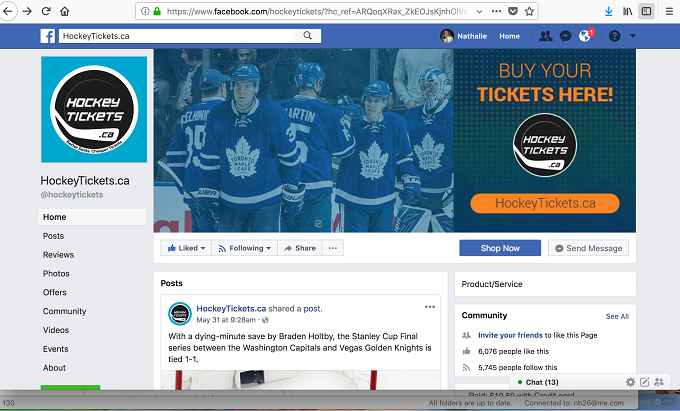Click the Facebook search input field
This screenshot has height=411, width=680.
click(178, 36)
